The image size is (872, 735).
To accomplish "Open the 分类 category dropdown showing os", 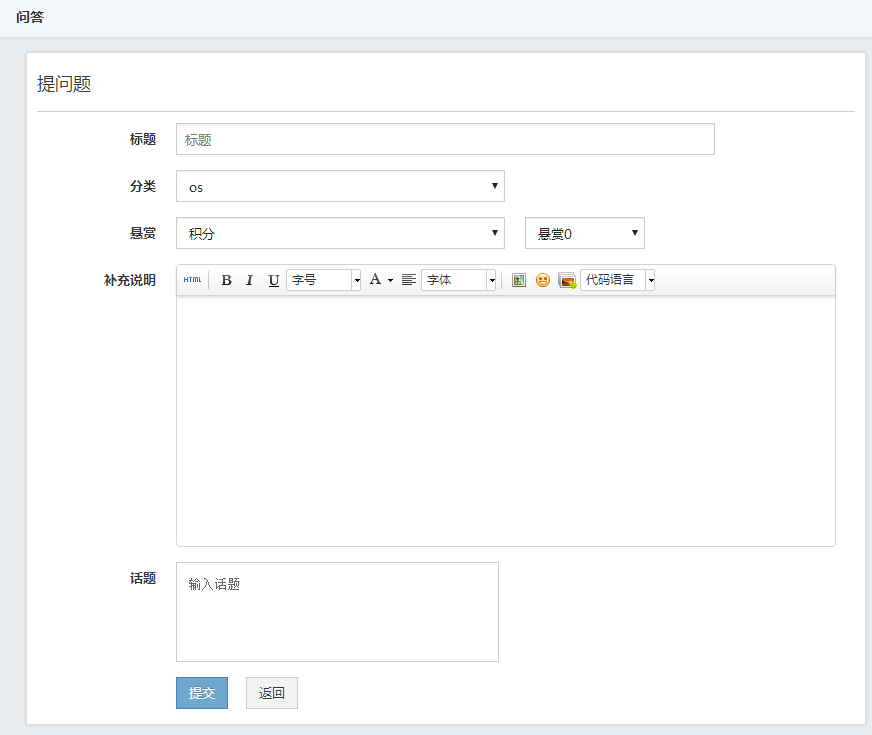I will pyautogui.click(x=340, y=186).
